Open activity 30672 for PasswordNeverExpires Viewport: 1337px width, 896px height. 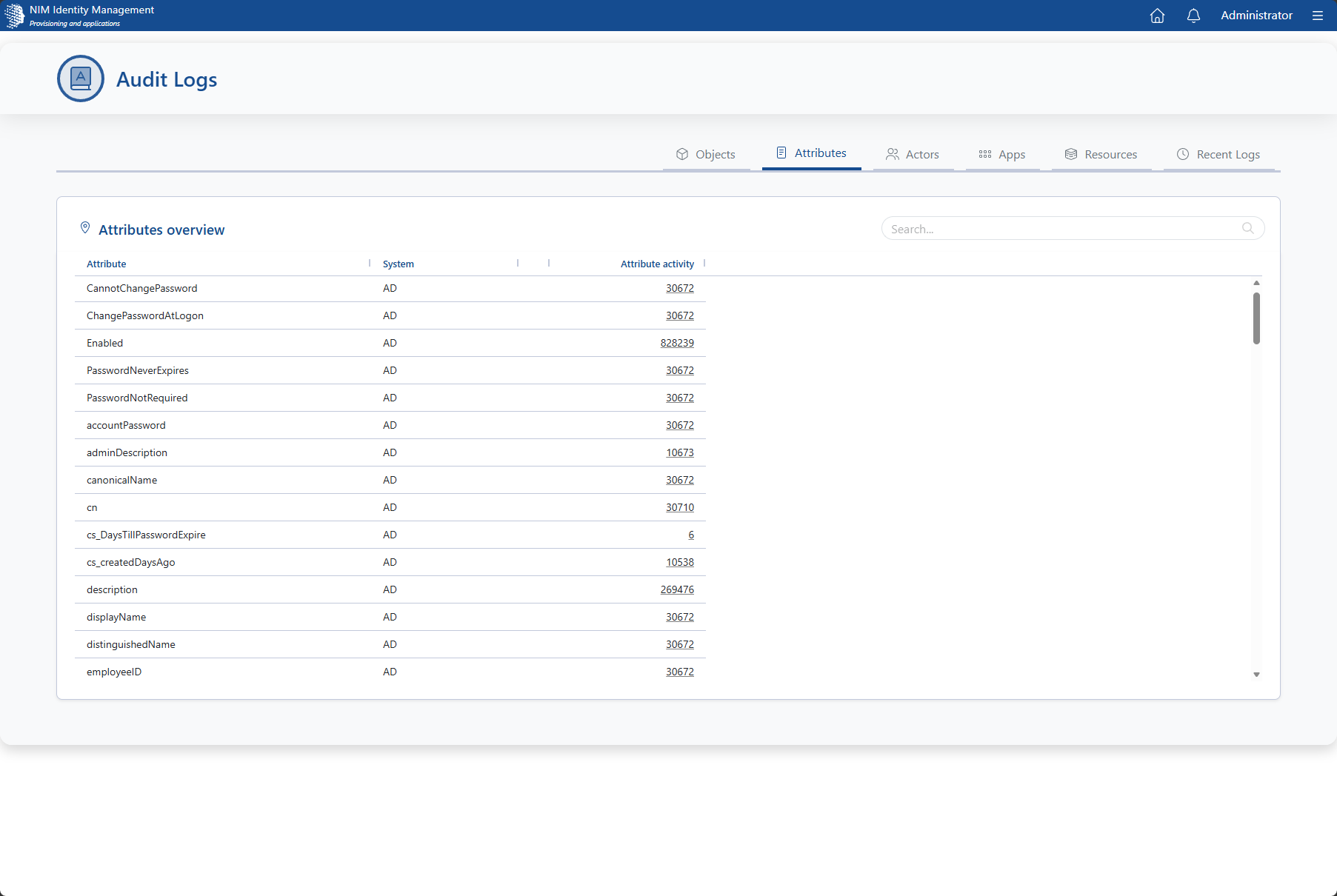point(680,370)
